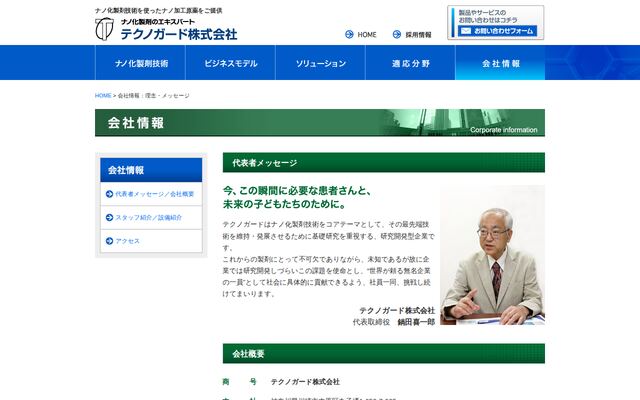Click the 会社情報 green page banner
The width and height of the screenshot is (640, 400).
pyautogui.click(x=320, y=123)
